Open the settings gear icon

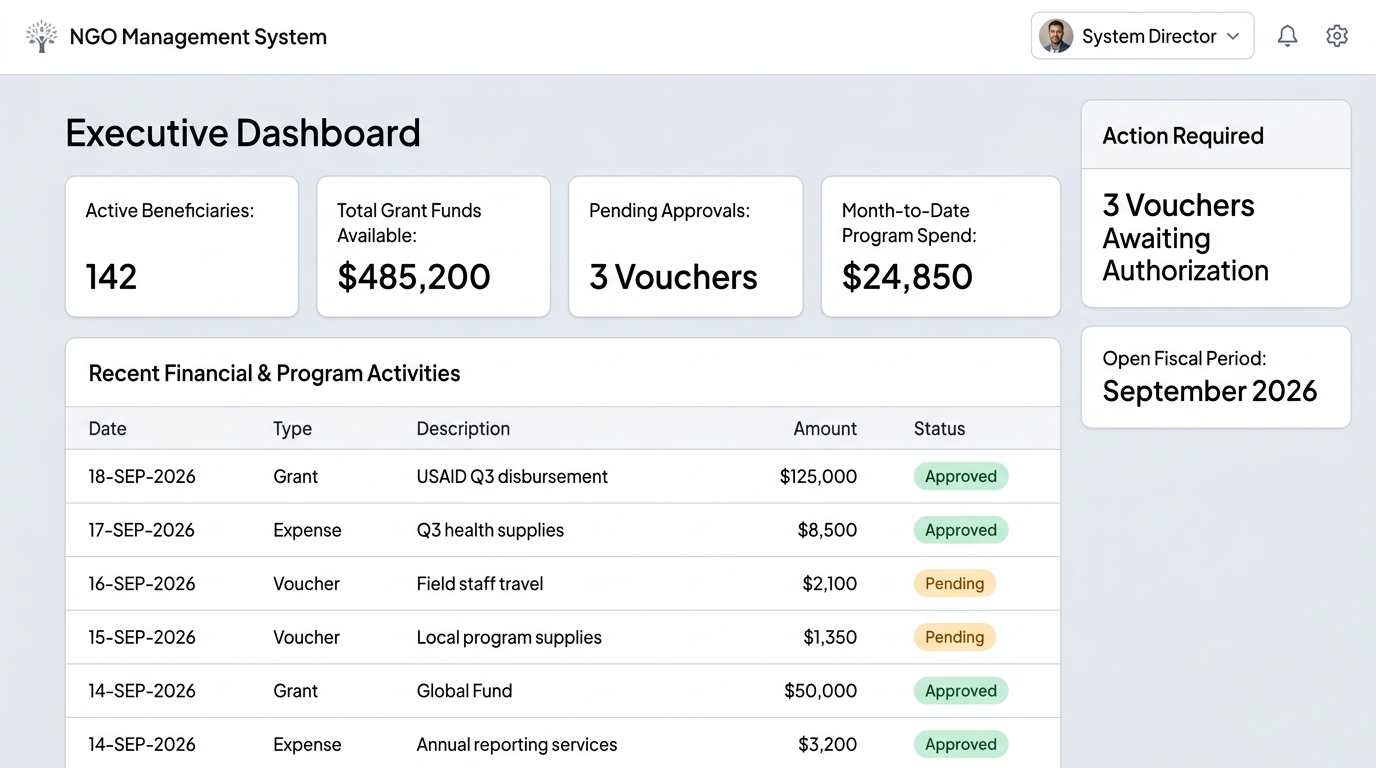coord(1337,36)
